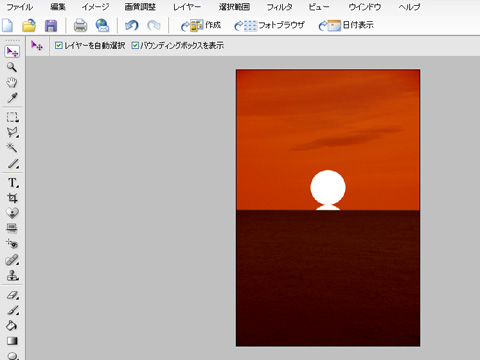Select the Move tool in toolbox
Viewport: 480px width, 360px height.
pyautogui.click(x=13, y=52)
